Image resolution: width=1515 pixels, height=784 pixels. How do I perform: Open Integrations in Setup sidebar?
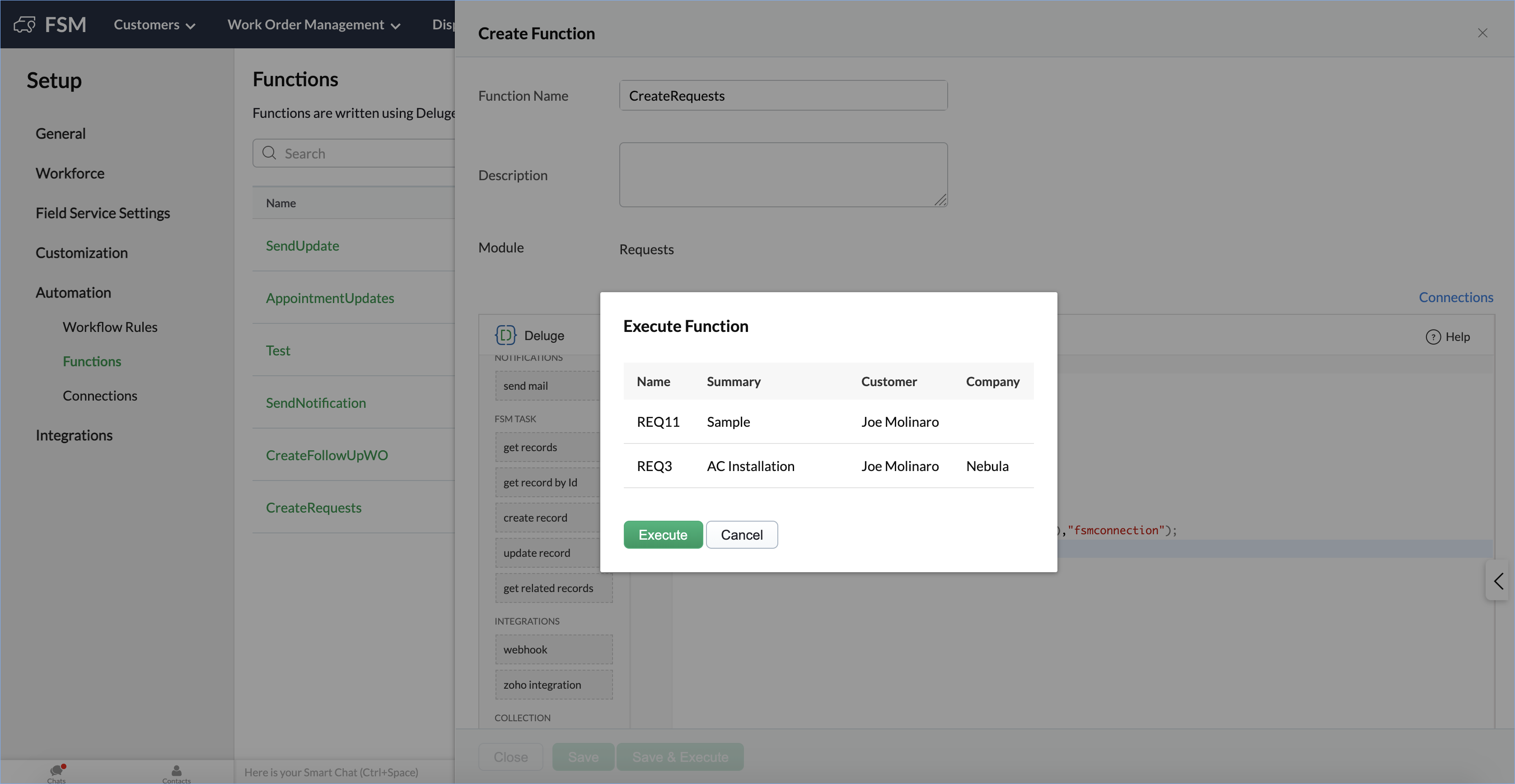[x=74, y=435]
